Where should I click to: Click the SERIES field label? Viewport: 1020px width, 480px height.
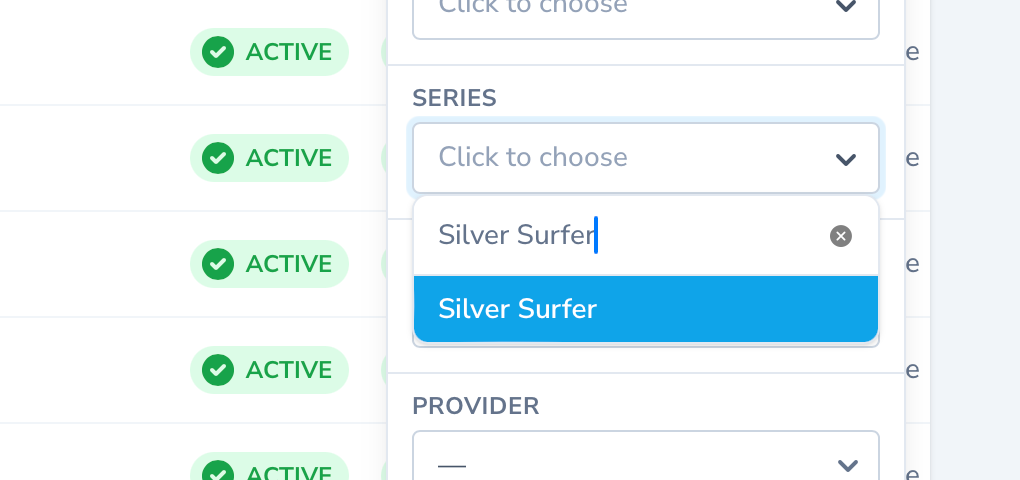tap(455, 98)
